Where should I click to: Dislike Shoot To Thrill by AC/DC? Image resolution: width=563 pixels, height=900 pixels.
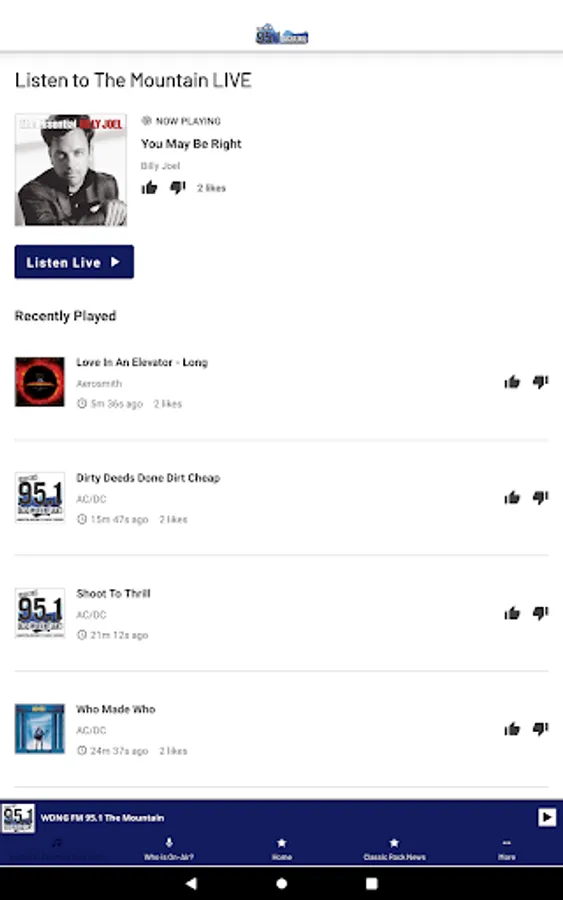(541, 613)
